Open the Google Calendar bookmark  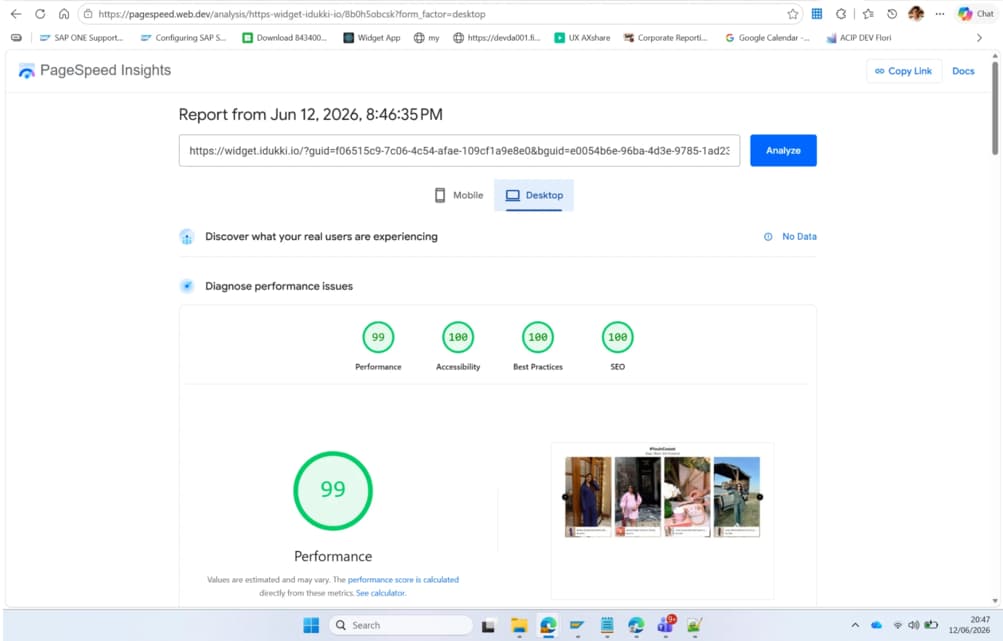[x=767, y=38]
